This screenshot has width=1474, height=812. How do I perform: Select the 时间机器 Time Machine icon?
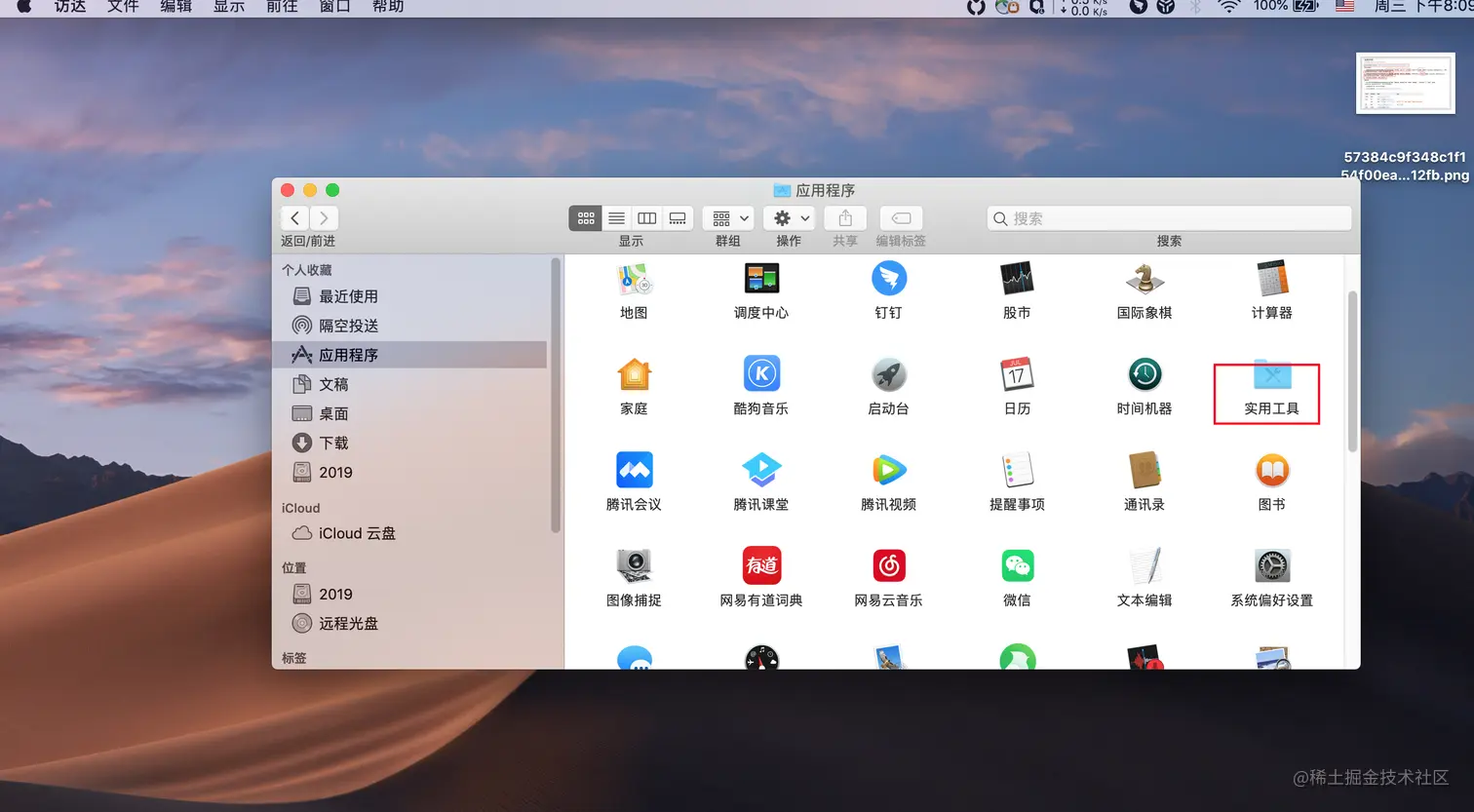pos(1144,374)
